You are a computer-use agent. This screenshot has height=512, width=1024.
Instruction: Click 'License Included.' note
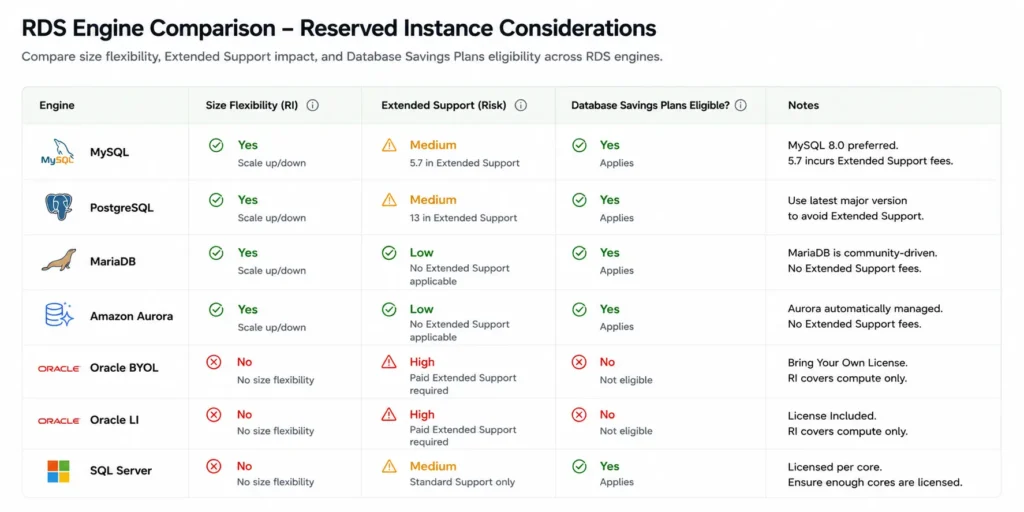(832, 415)
